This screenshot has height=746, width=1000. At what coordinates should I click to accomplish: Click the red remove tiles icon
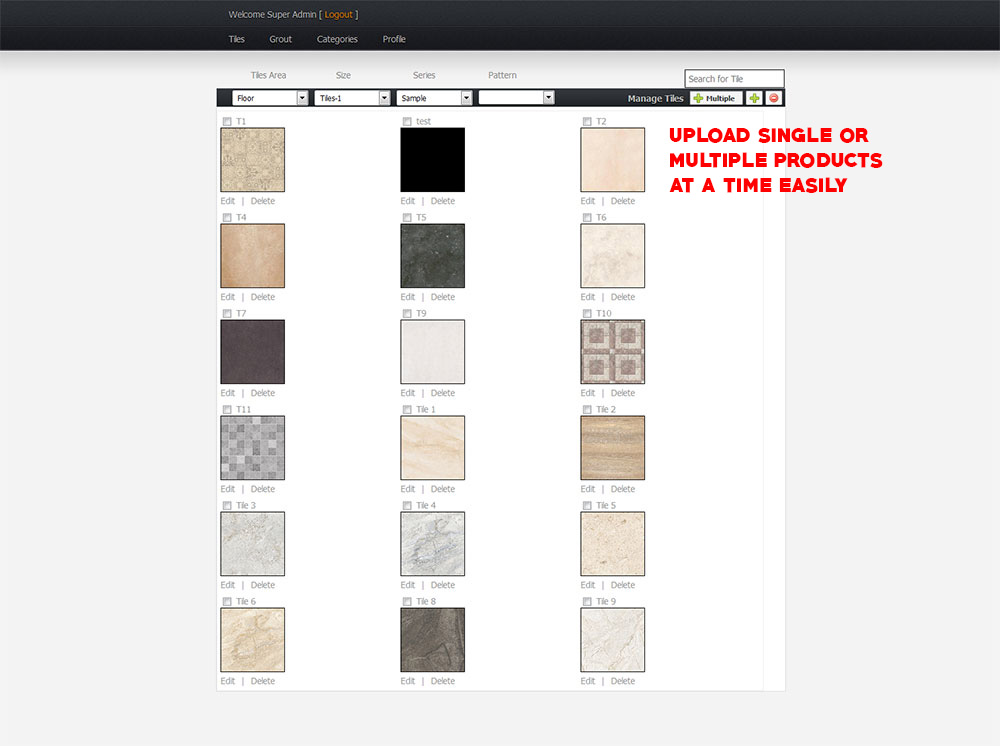(774, 98)
